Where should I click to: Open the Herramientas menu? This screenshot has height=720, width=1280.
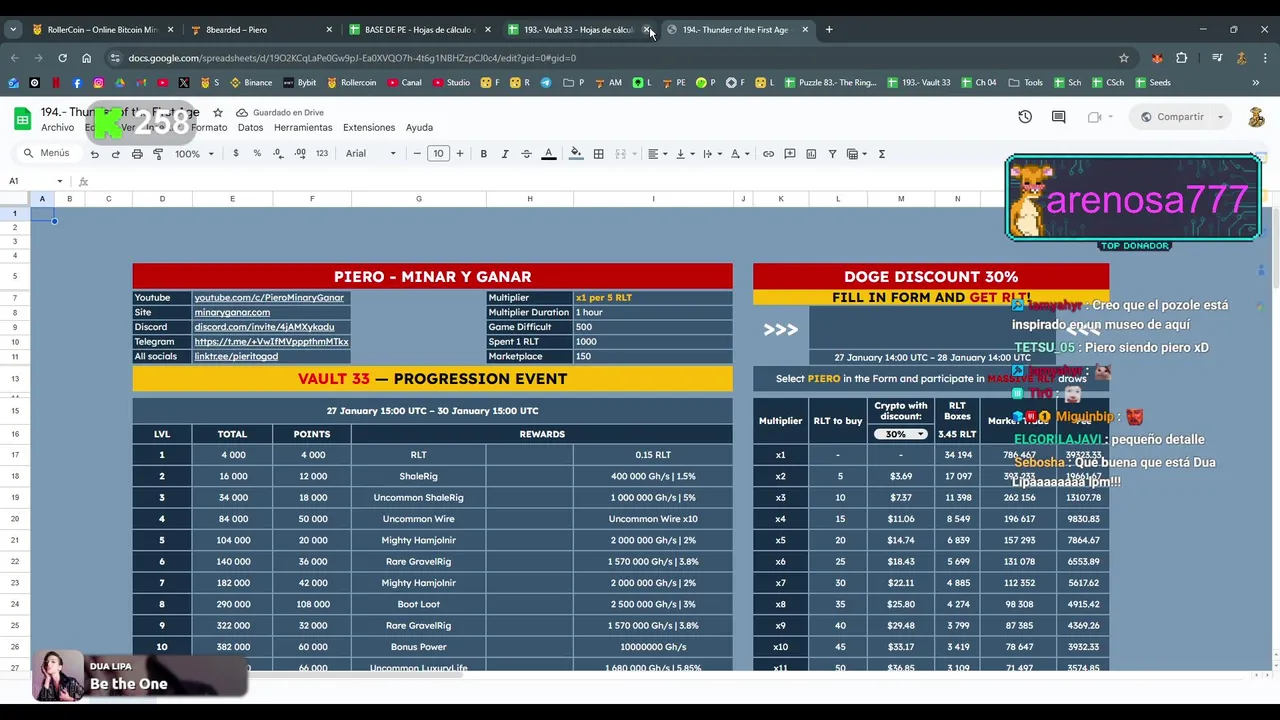[303, 128]
